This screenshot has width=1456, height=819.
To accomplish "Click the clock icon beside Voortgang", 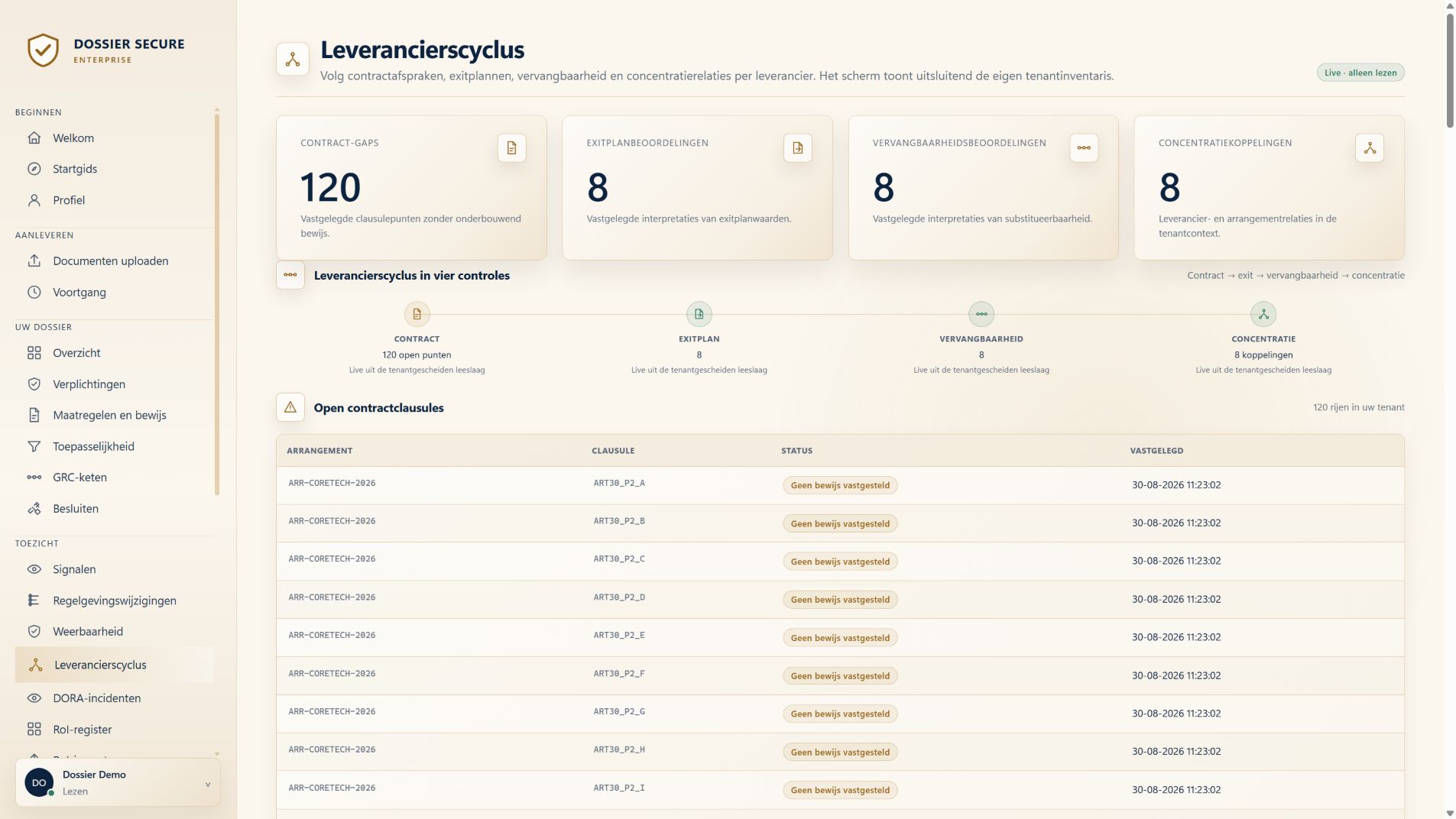I will pos(34,293).
